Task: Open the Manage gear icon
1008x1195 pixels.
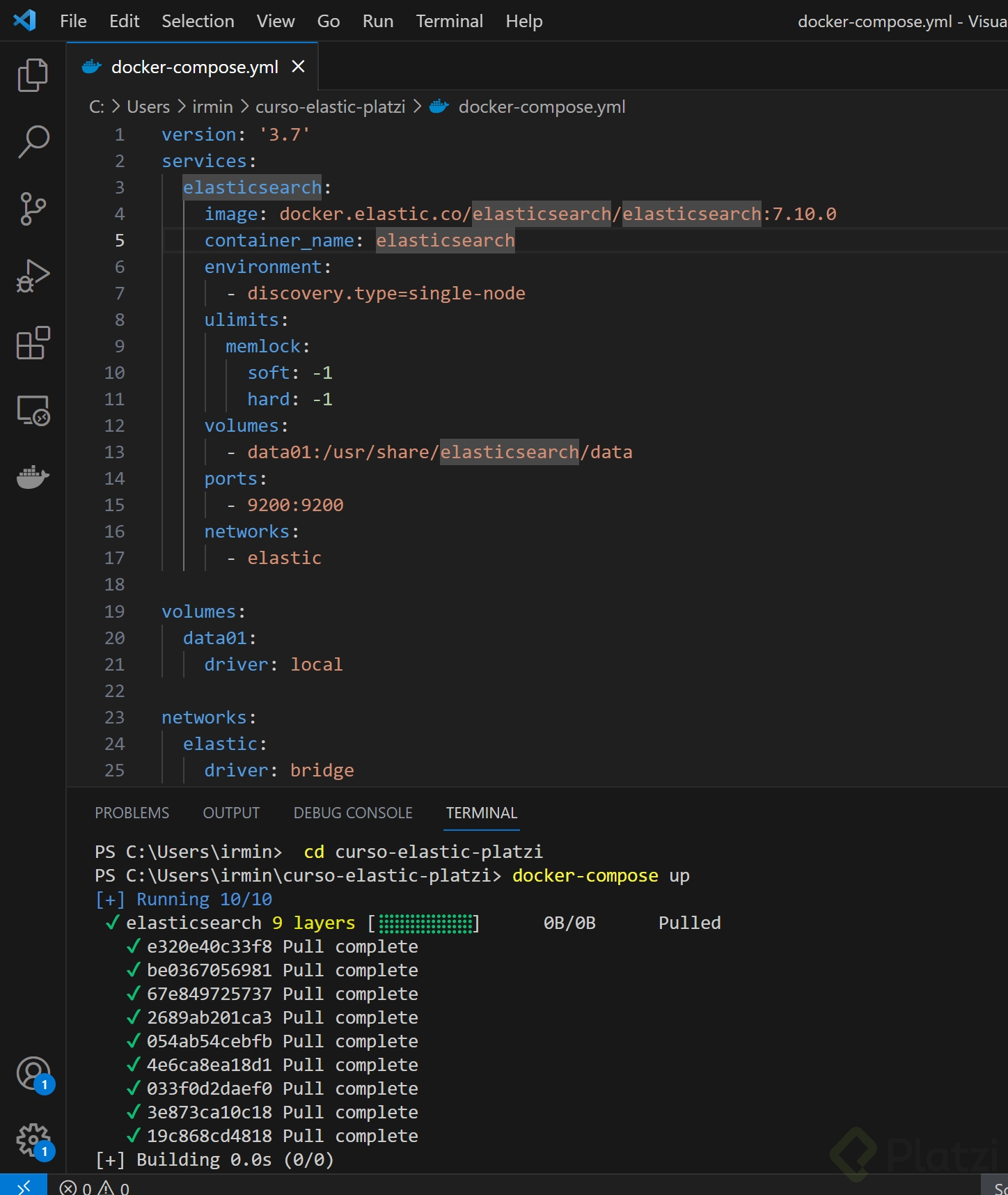Action: pos(33,1140)
